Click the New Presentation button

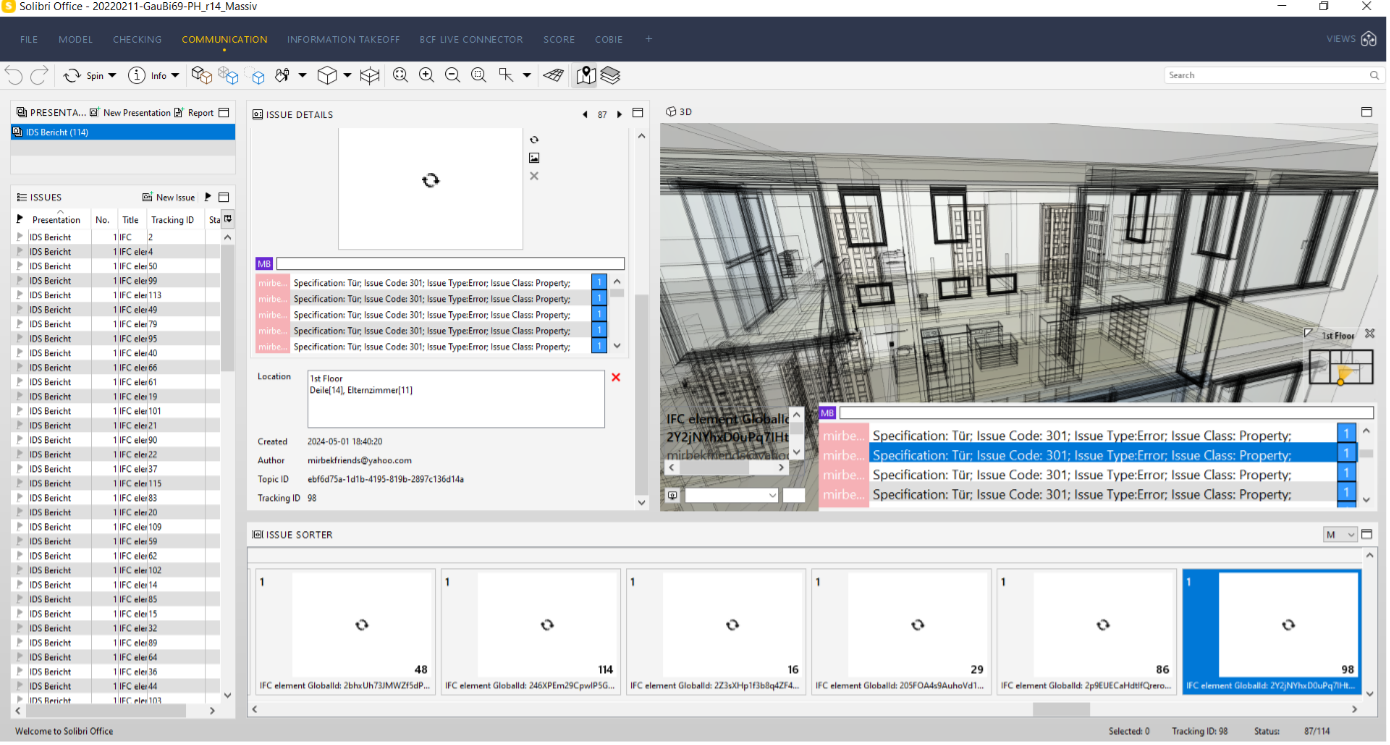tap(130, 113)
